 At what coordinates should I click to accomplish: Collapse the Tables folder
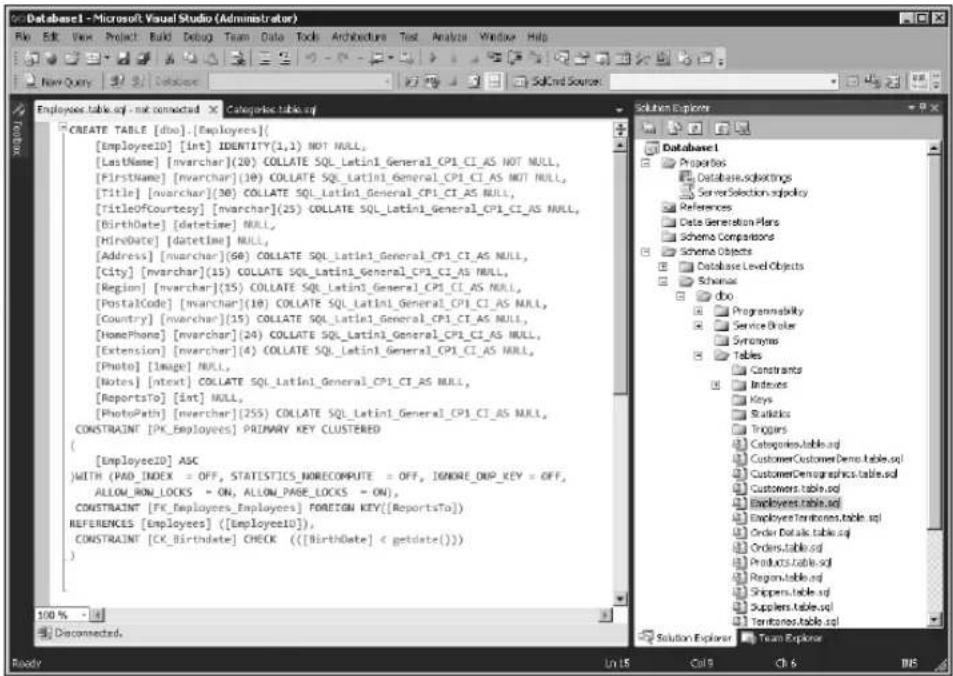[x=698, y=355]
